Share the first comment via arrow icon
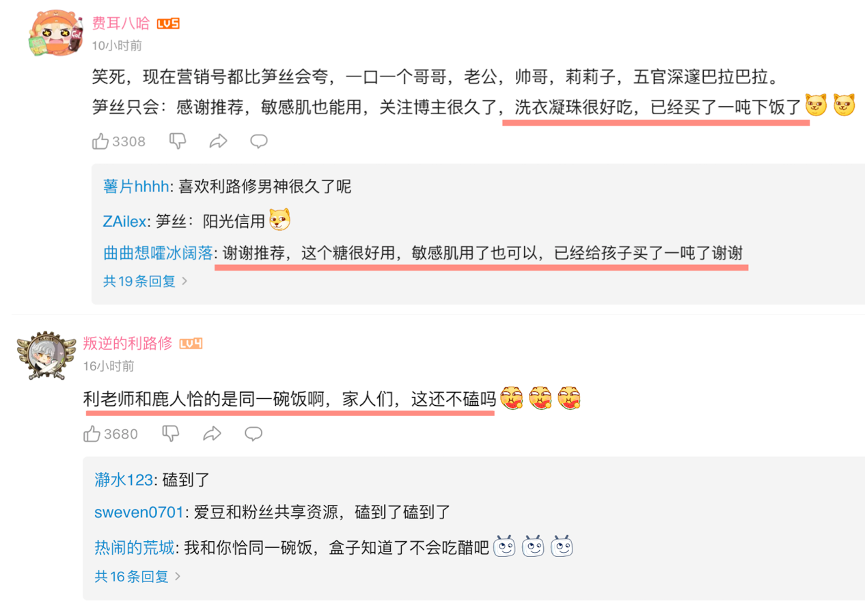Screen dimensions: 866x606 [x=218, y=141]
